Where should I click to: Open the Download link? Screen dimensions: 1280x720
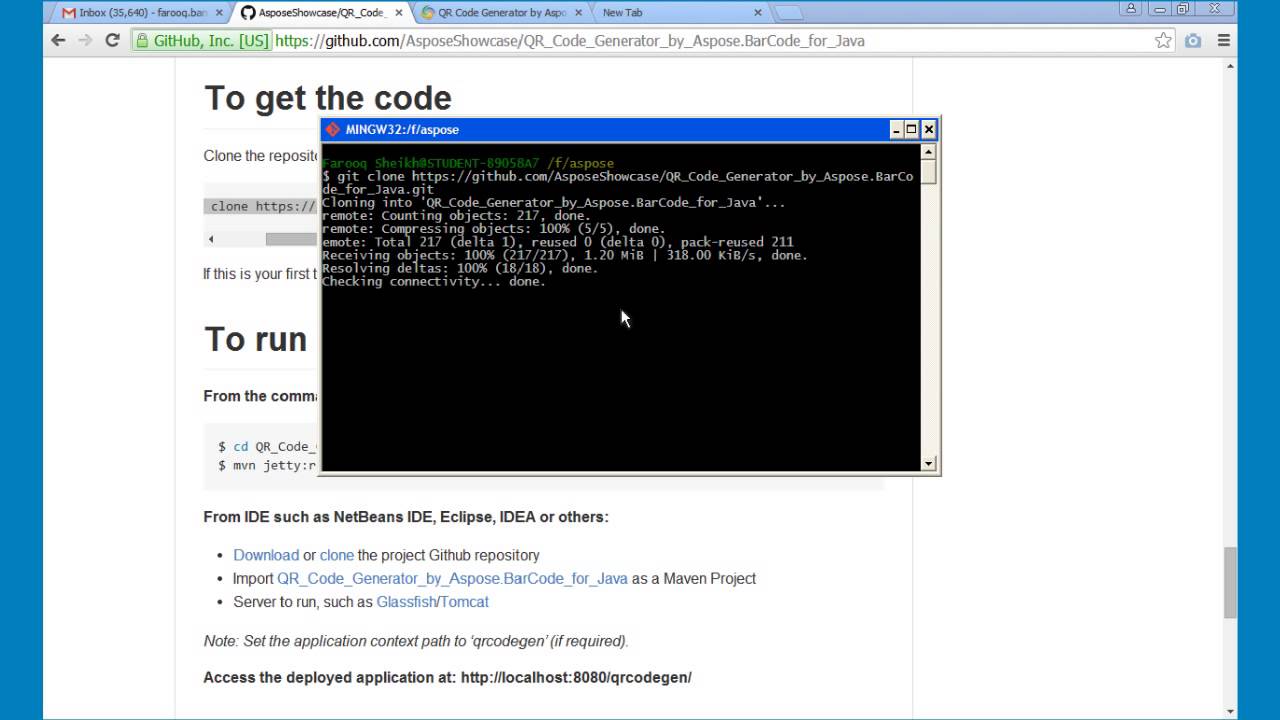(266, 555)
